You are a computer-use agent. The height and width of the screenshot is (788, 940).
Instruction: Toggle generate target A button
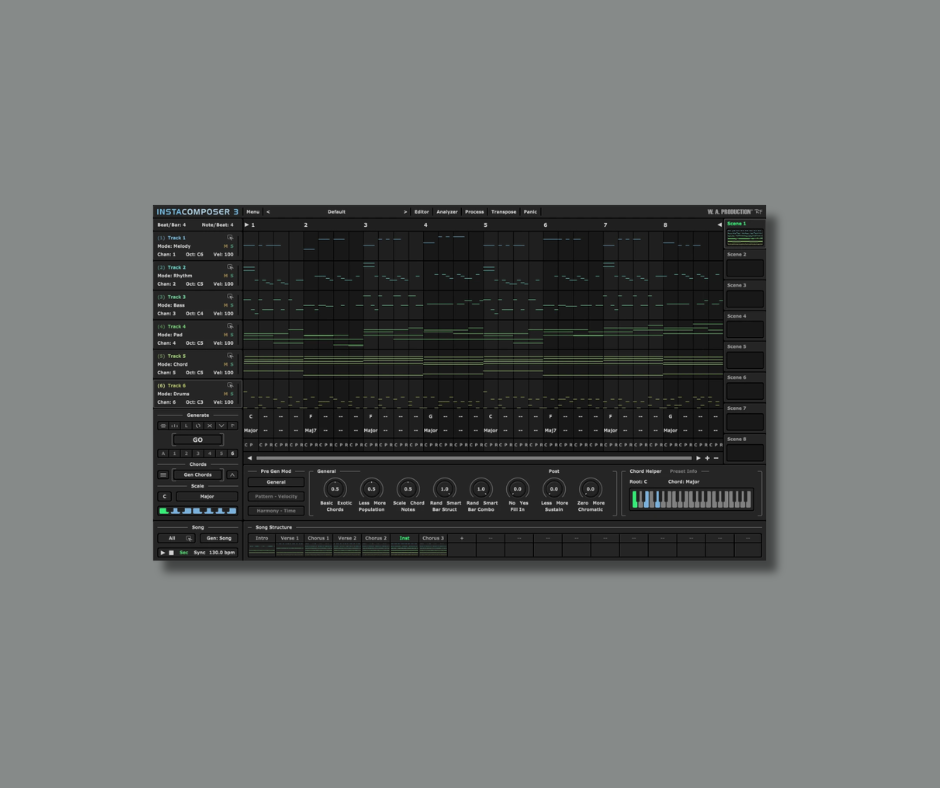pos(163,454)
